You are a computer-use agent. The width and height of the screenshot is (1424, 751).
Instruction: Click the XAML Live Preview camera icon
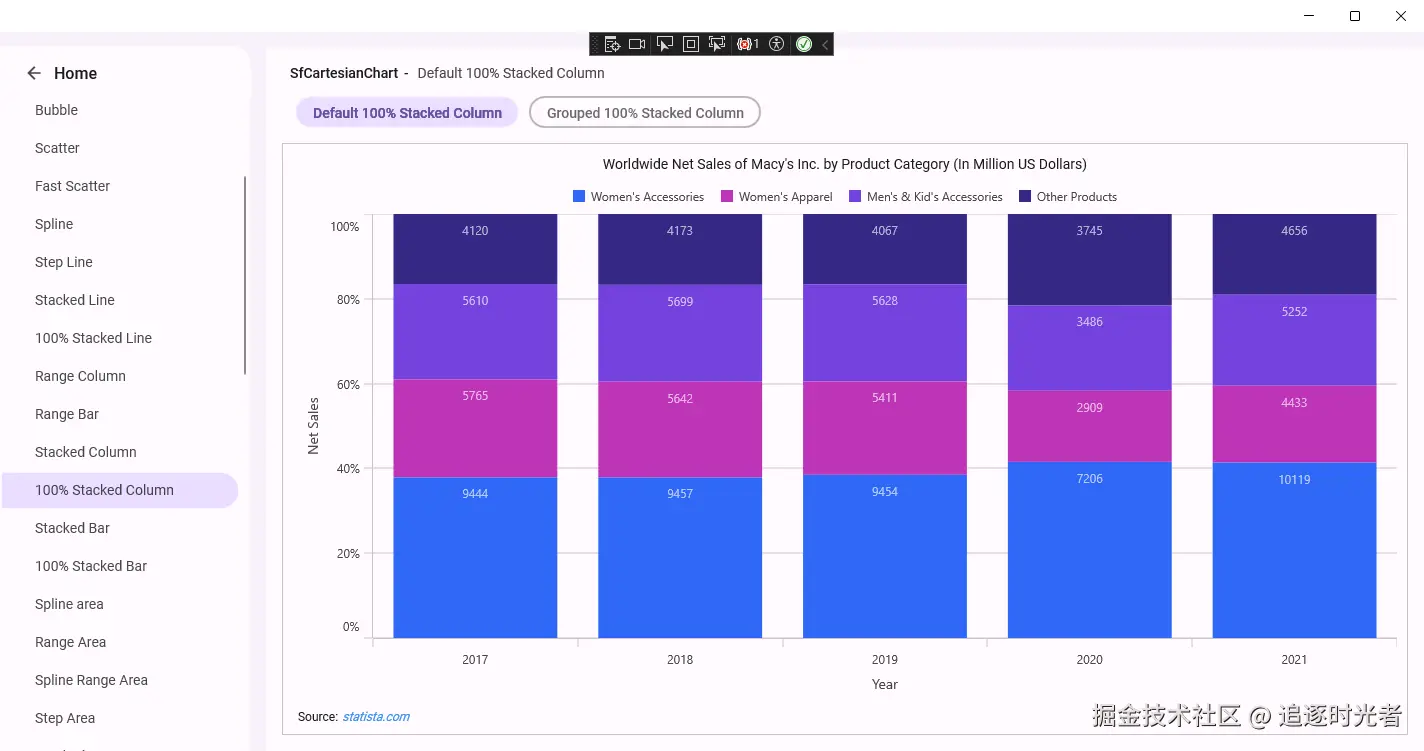pos(637,44)
